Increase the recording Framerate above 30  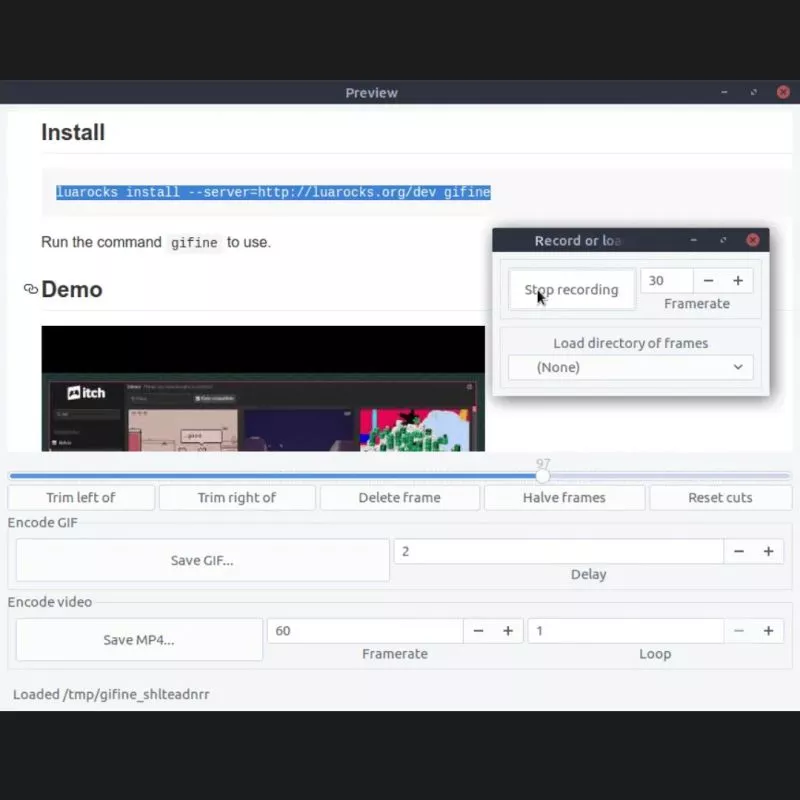738,280
